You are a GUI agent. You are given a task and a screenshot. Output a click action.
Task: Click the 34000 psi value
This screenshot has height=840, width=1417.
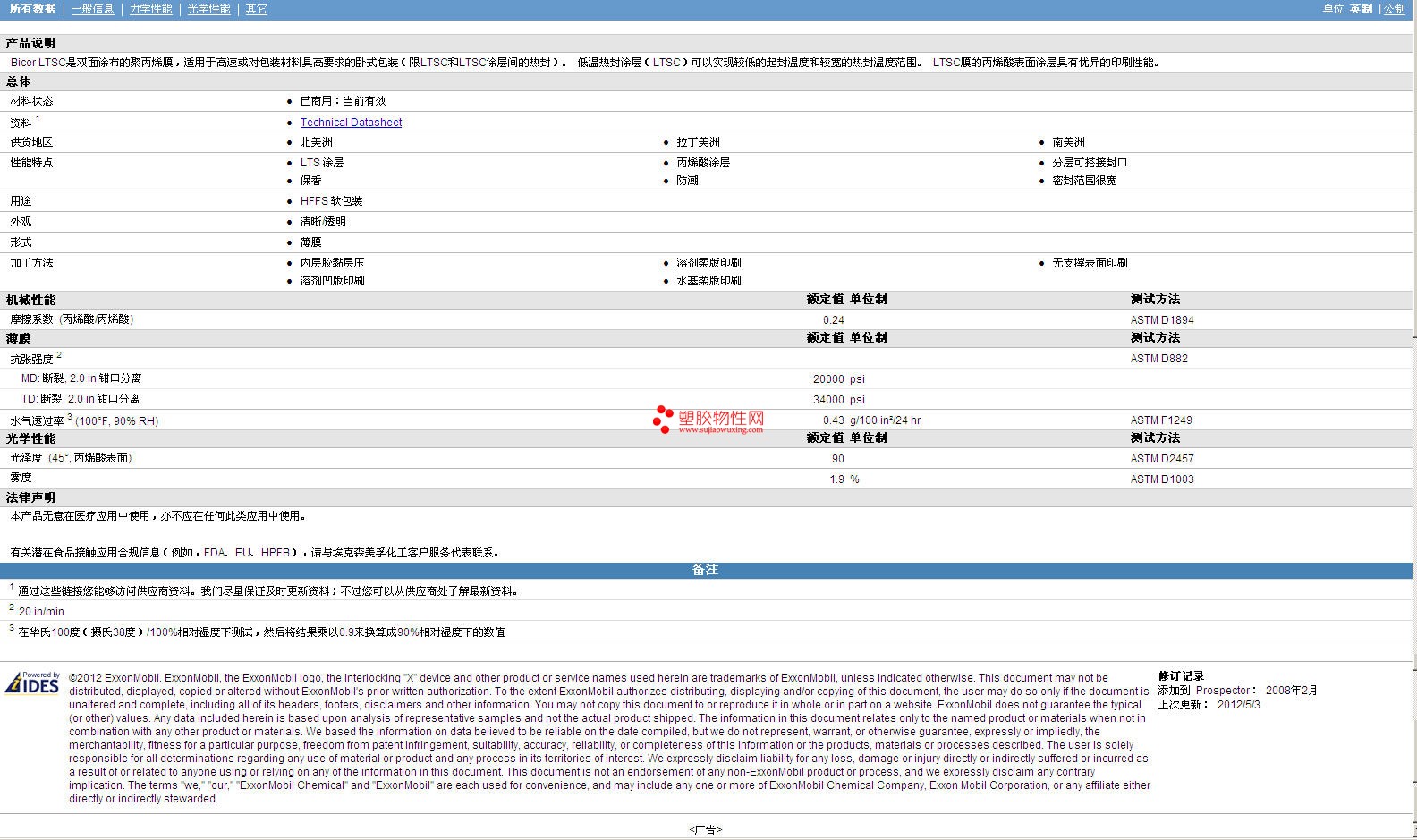(x=838, y=400)
